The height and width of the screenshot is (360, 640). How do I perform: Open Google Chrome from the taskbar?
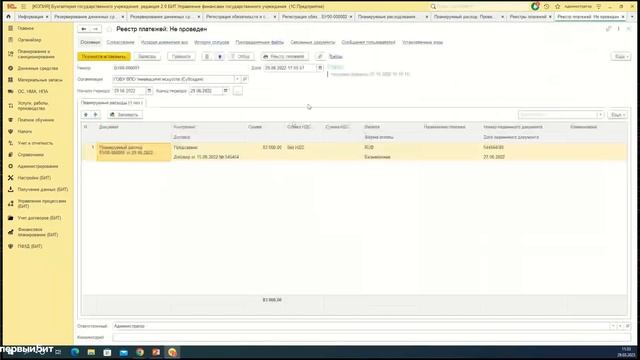(x=140, y=352)
